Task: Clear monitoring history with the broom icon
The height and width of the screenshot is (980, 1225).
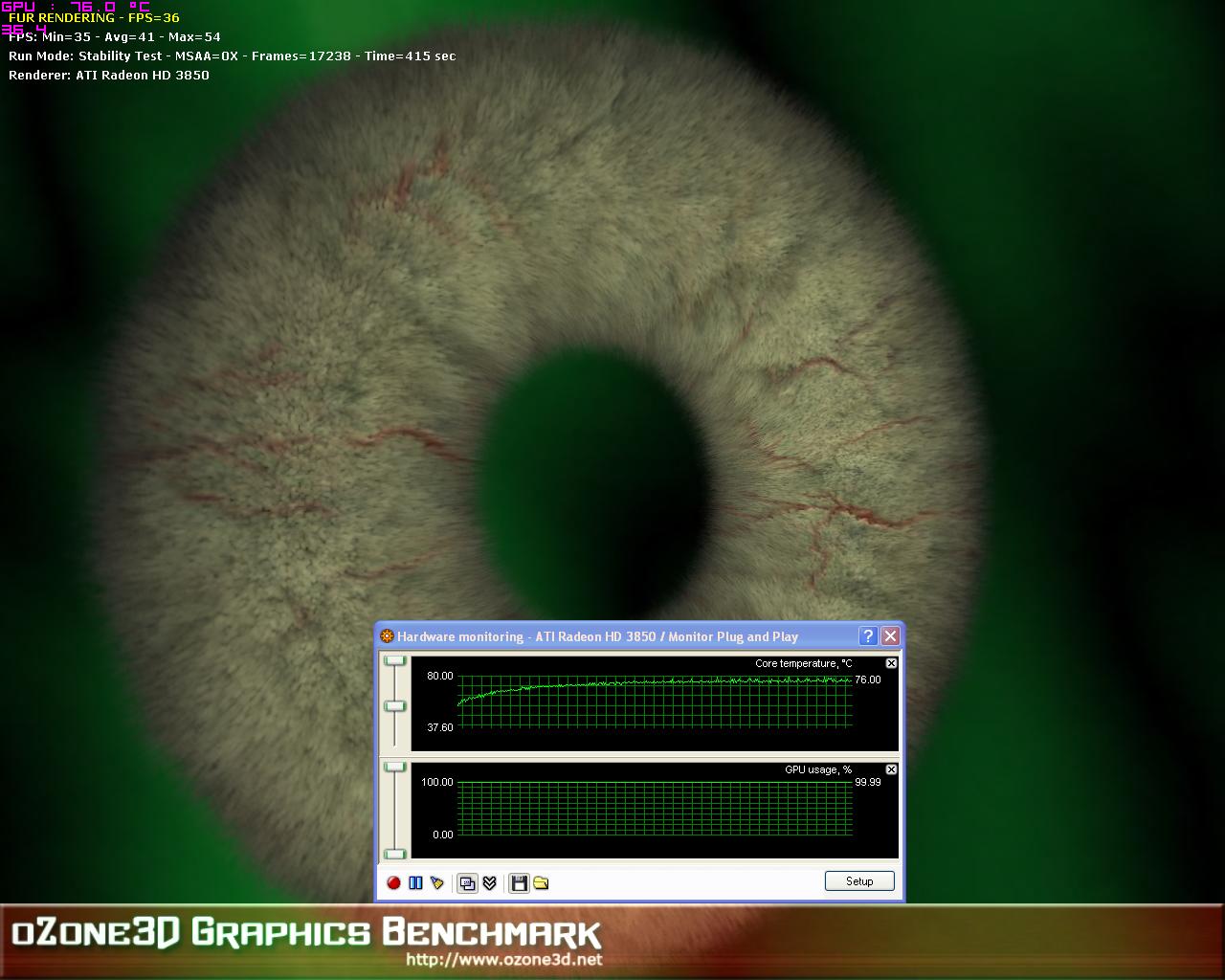Action: pos(437,882)
